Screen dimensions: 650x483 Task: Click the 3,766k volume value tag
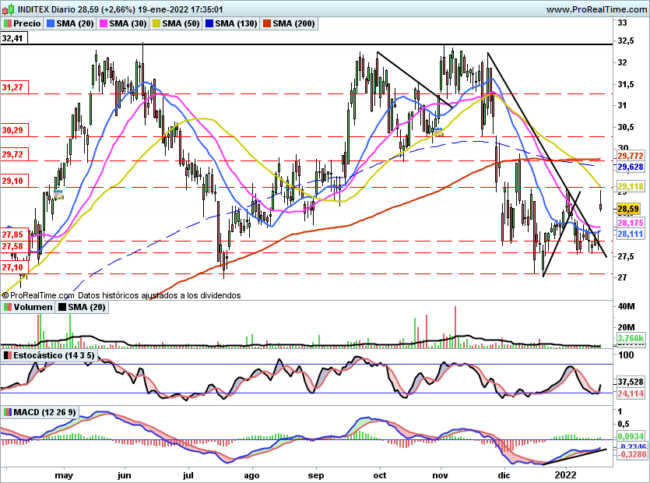(x=630, y=339)
